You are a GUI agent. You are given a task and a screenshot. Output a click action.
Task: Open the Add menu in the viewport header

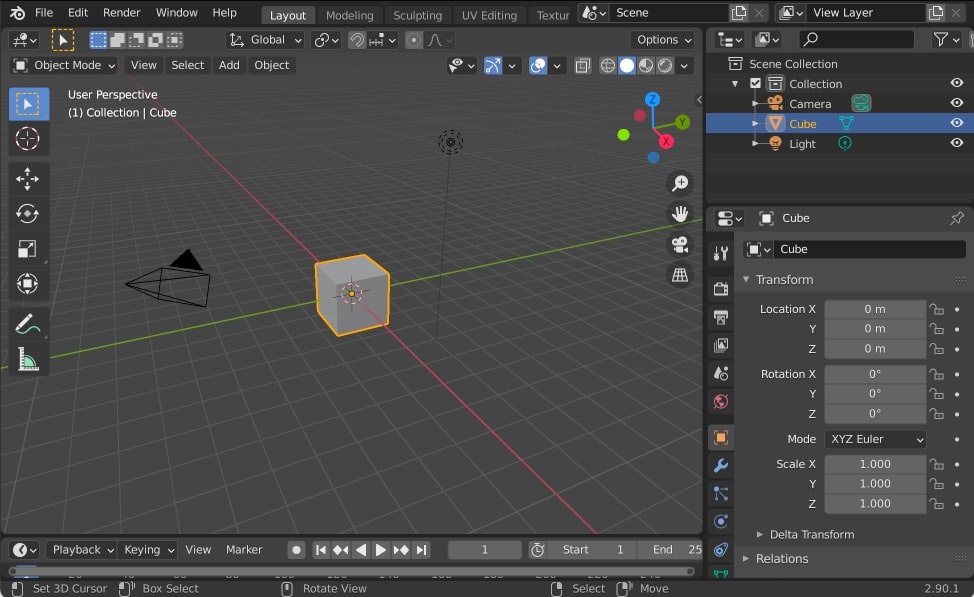click(x=228, y=65)
